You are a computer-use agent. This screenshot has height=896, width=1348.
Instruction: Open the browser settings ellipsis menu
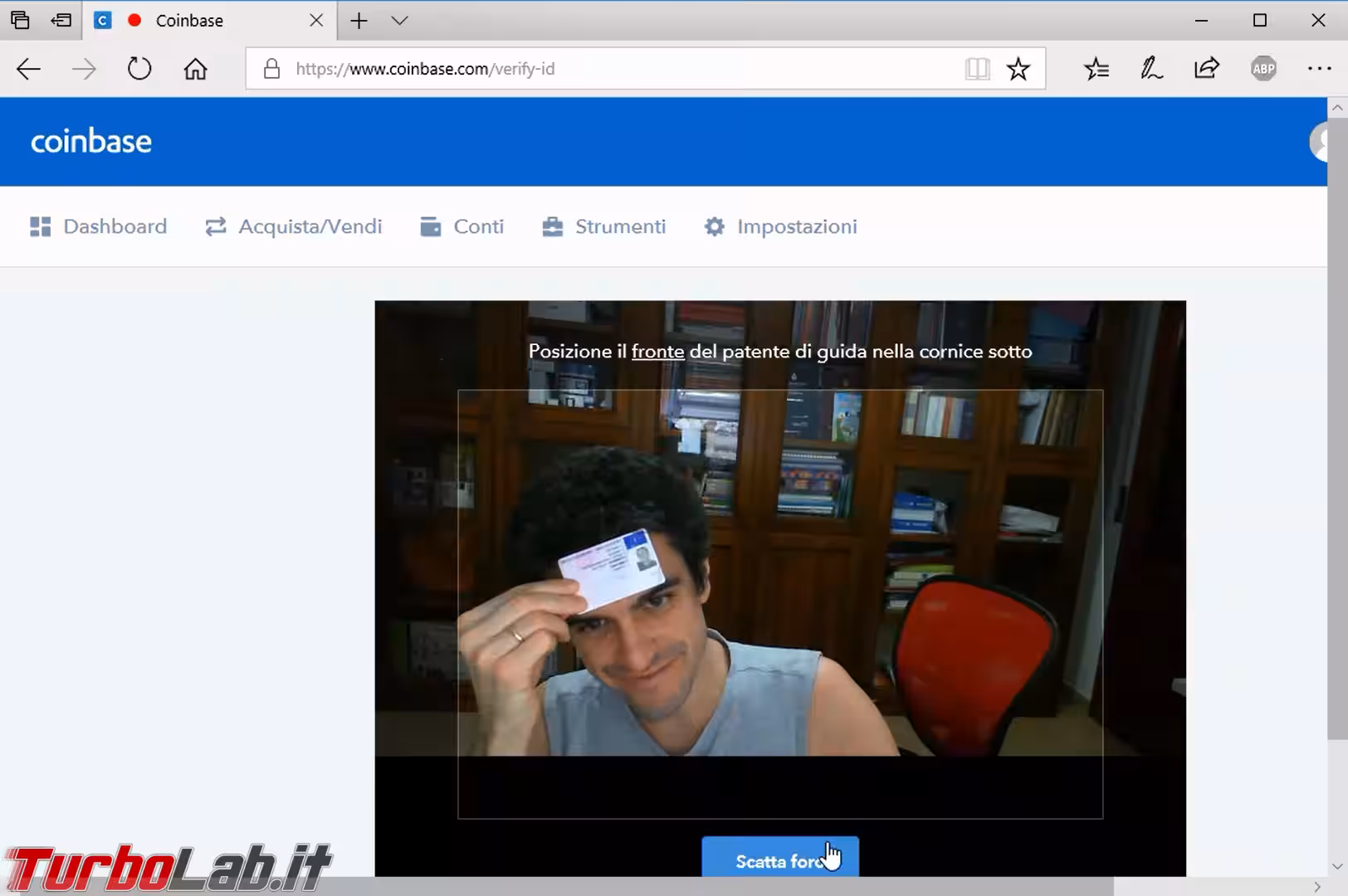pyautogui.click(x=1318, y=69)
